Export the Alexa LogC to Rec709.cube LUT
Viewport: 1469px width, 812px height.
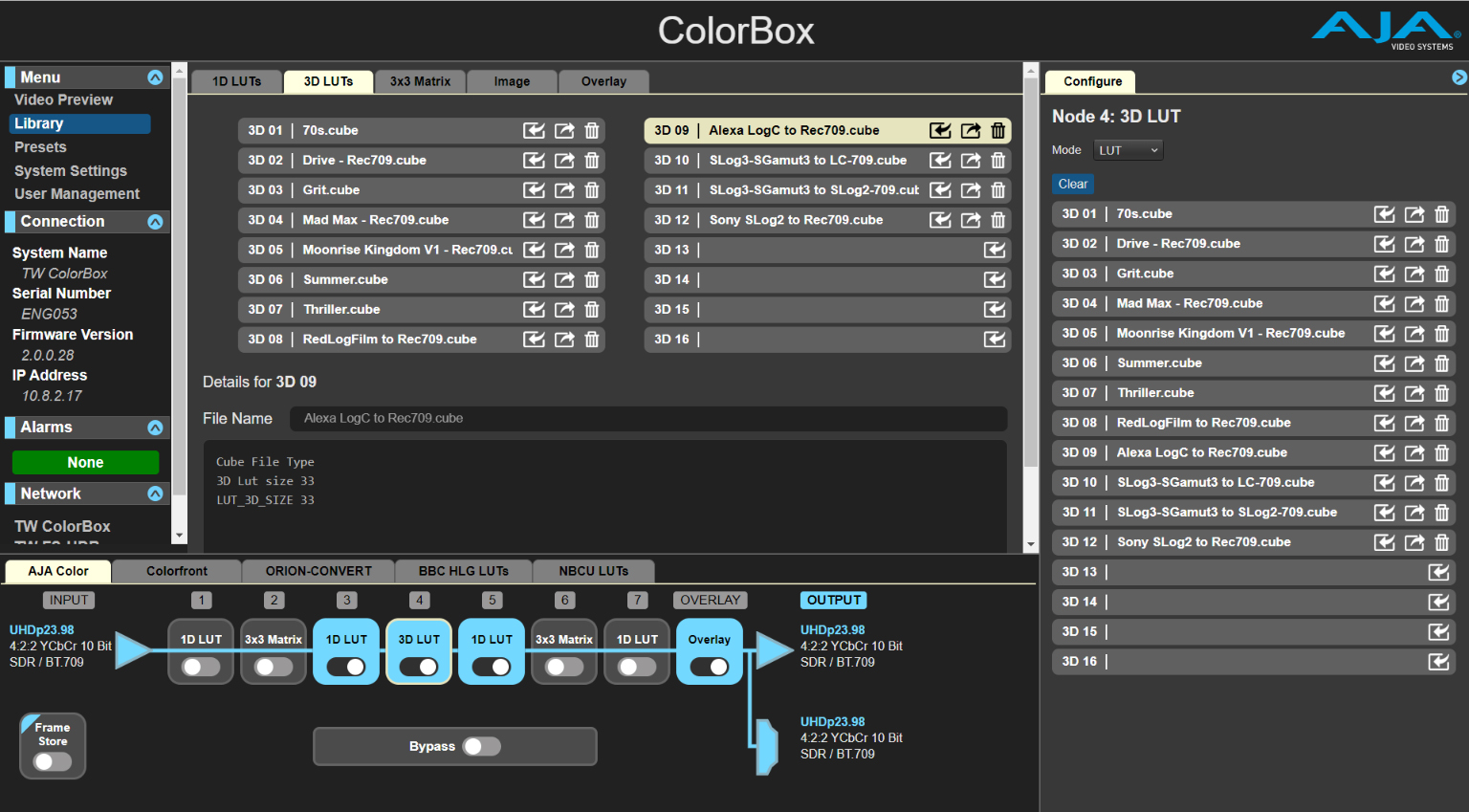970,130
